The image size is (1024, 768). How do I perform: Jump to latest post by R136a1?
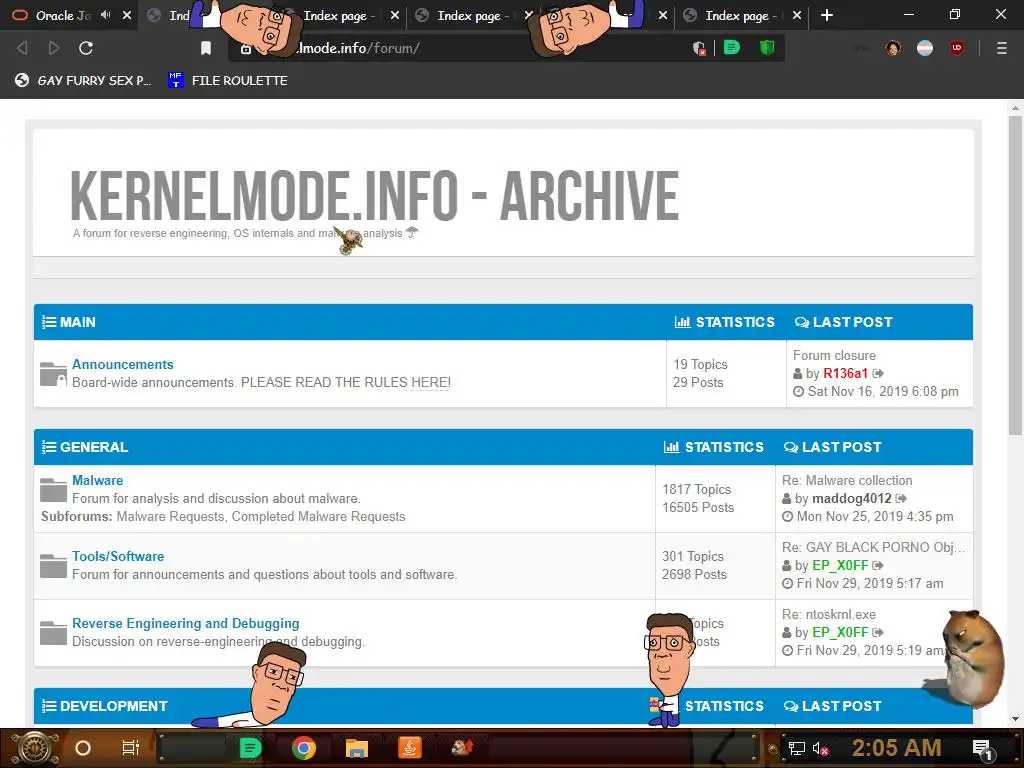pyautogui.click(x=878, y=374)
